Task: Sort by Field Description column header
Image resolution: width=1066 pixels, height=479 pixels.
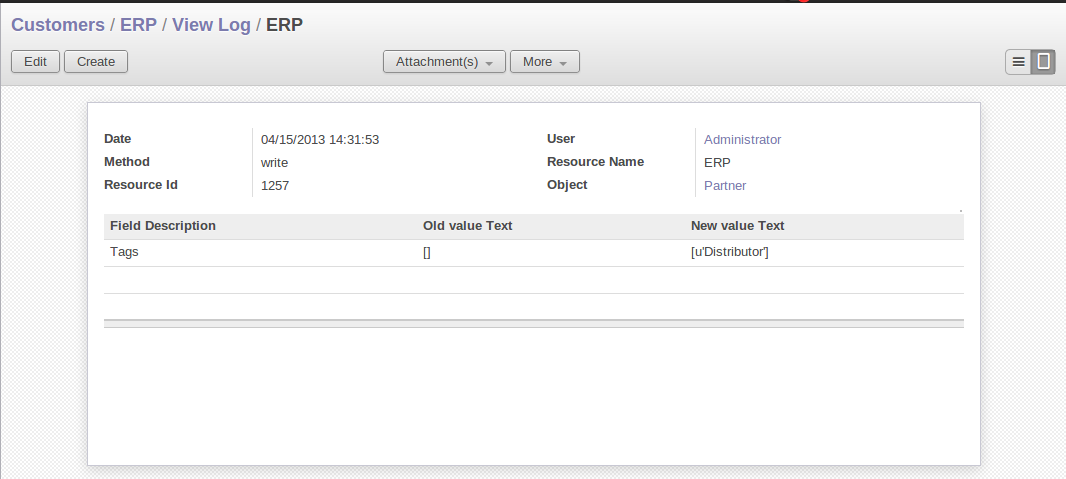Action: click(x=163, y=226)
